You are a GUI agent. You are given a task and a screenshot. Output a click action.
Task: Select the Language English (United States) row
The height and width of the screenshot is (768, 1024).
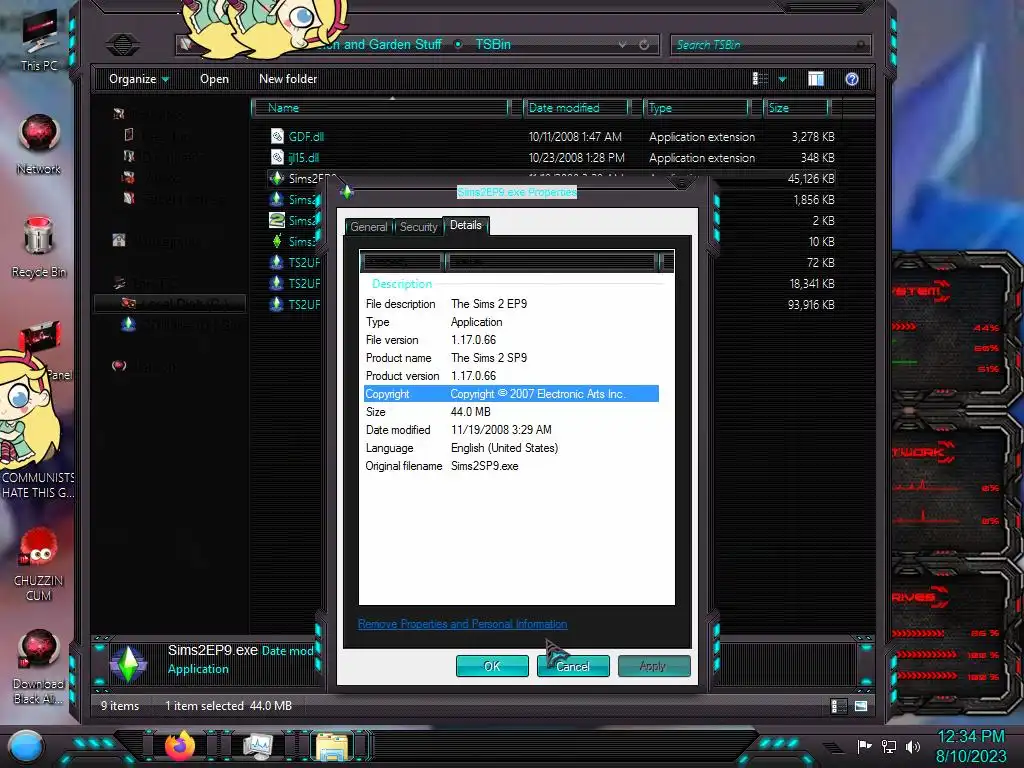coord(511,448)
